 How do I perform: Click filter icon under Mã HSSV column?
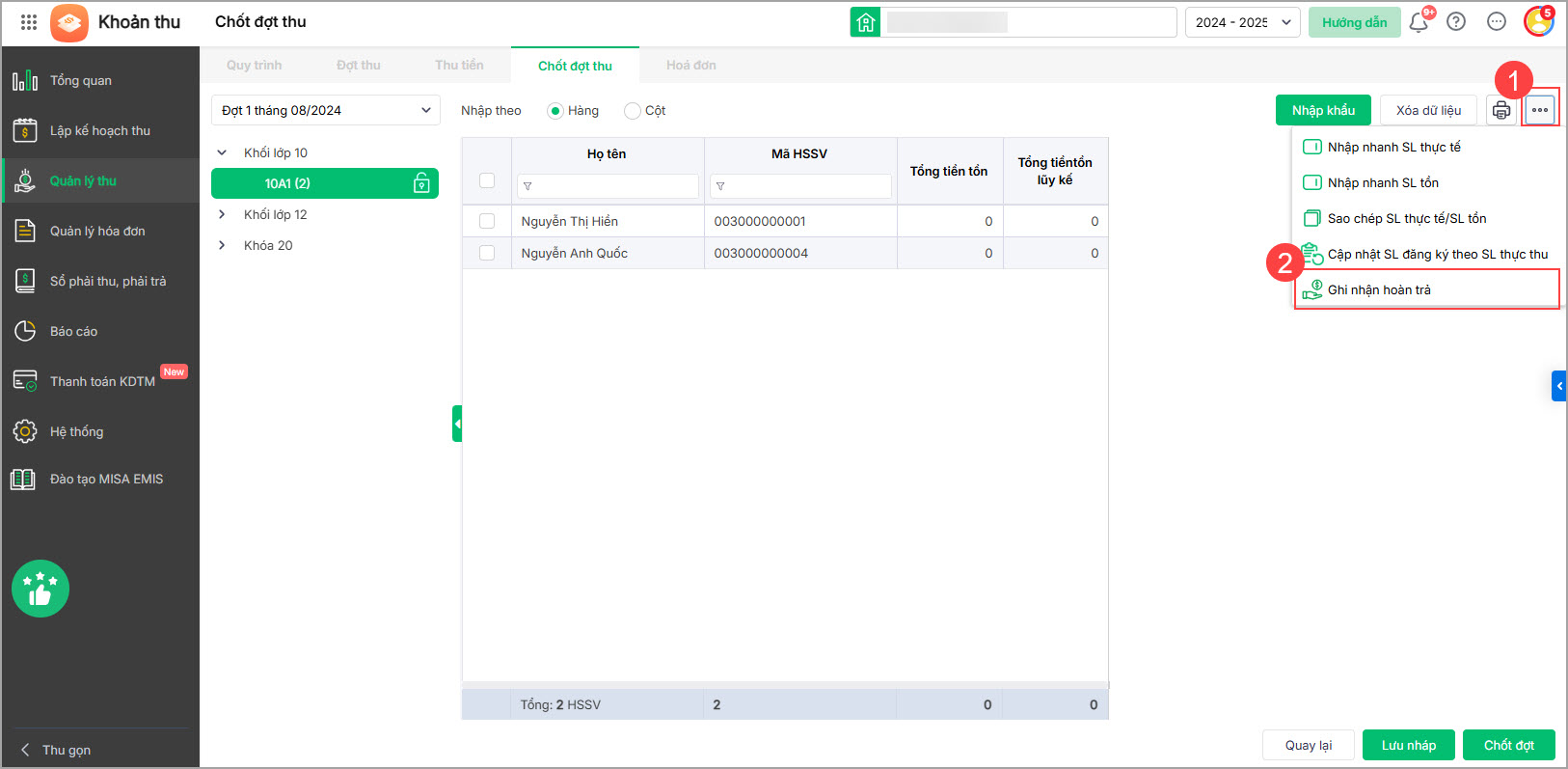[x=720, y=186]
